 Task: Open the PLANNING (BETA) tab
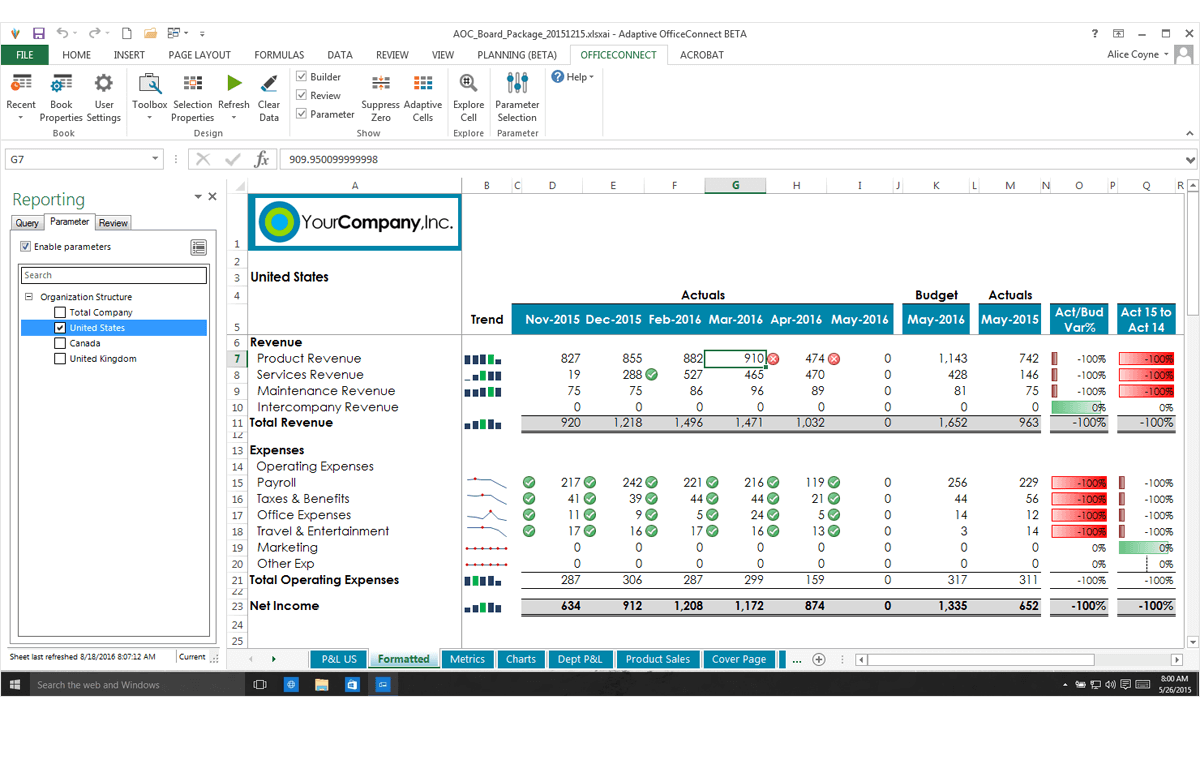pyautogui.click(x=517, y=55)
